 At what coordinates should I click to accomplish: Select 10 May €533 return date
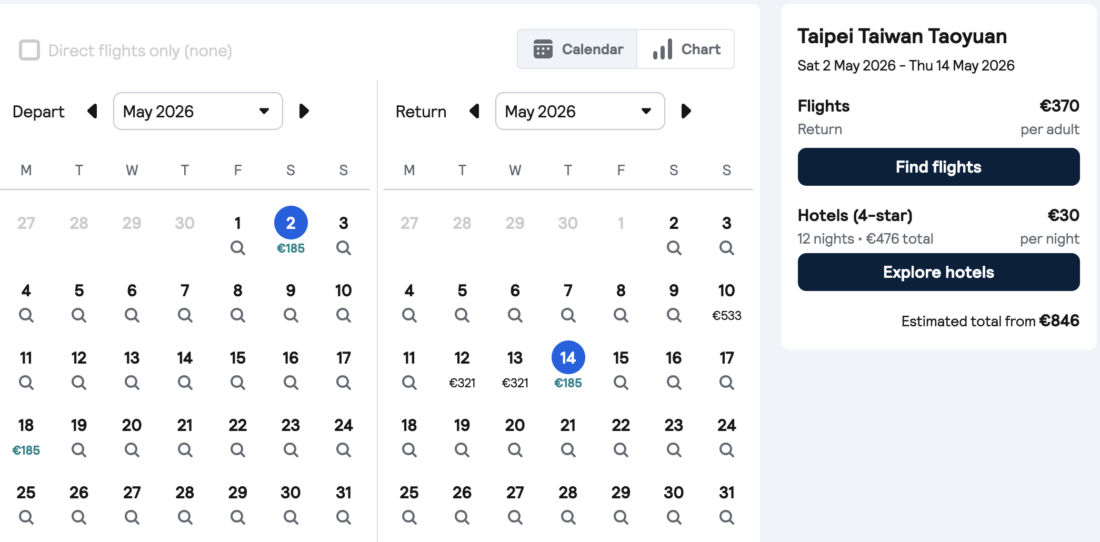(727, 300)
